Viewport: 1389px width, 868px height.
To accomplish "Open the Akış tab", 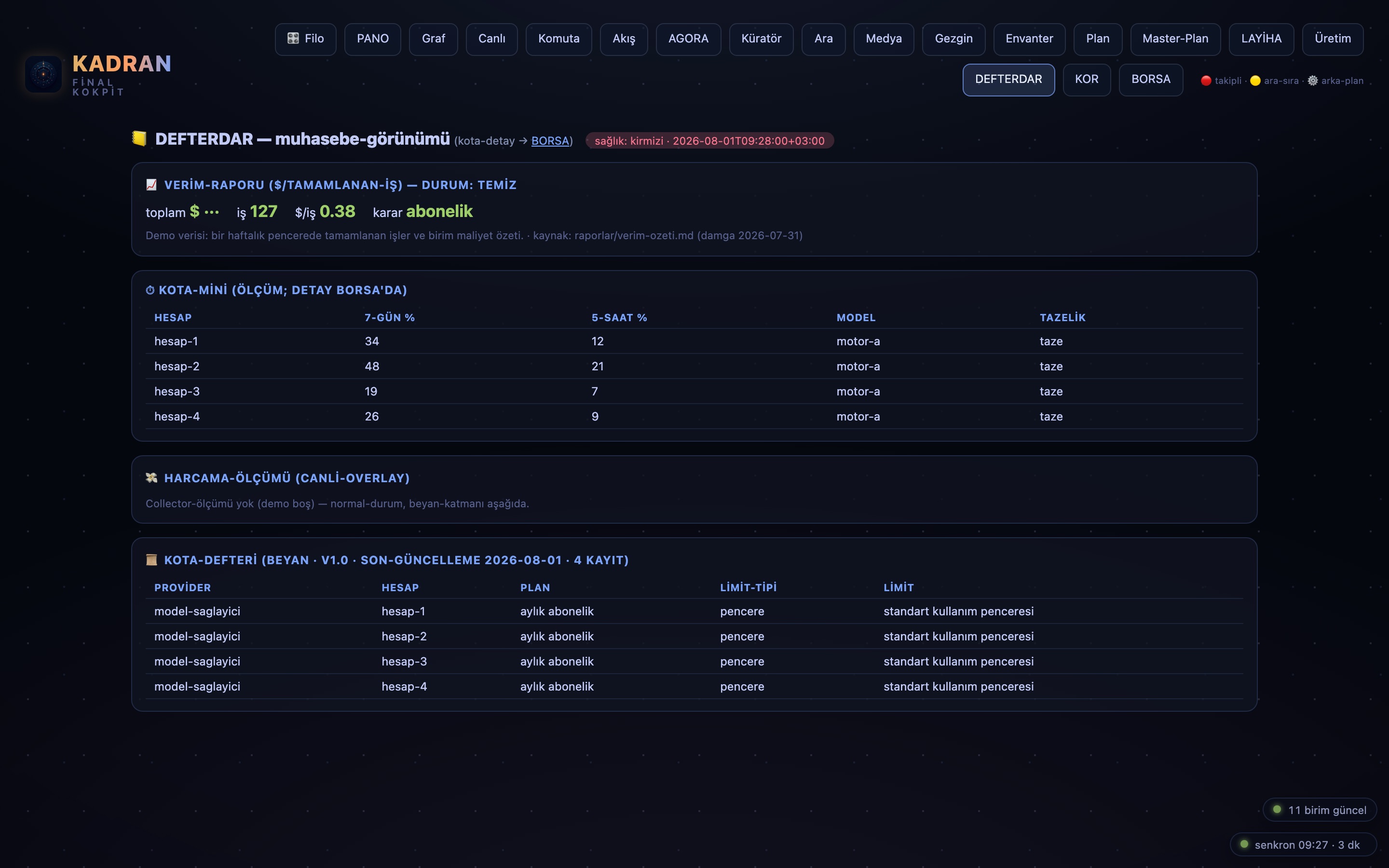I will coord(624,39).
